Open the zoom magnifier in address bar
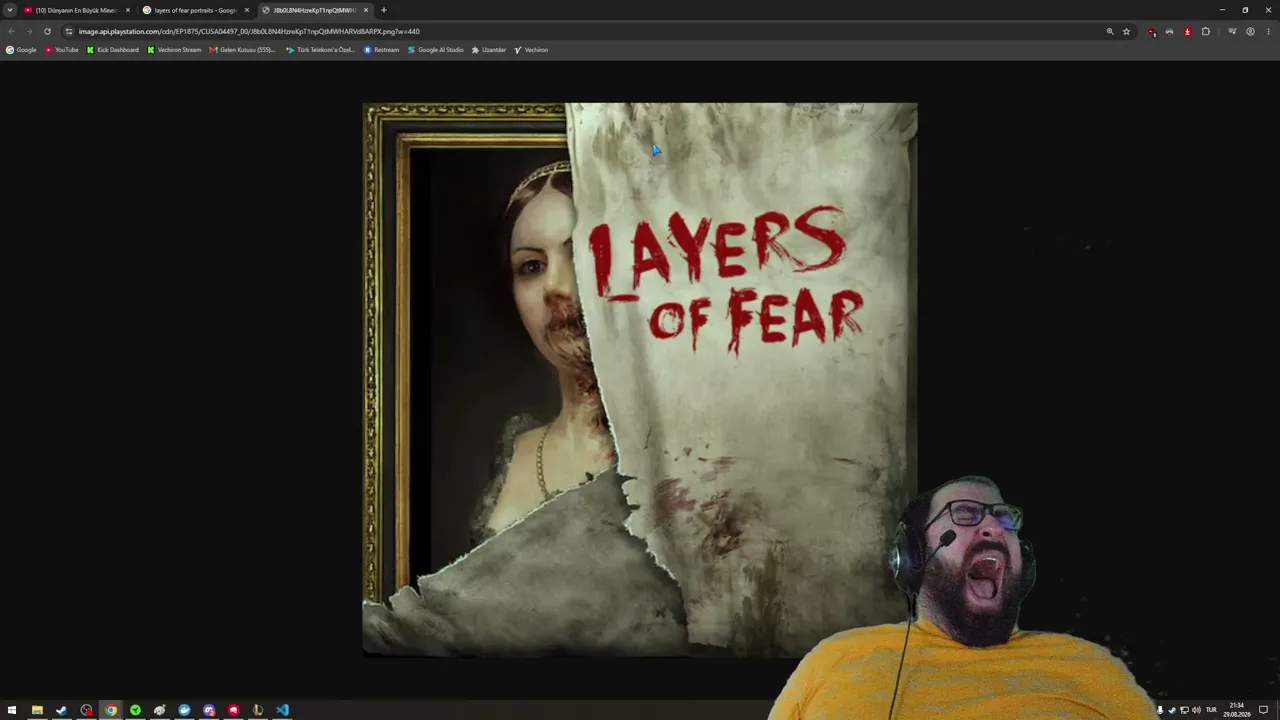Screen dimensions: 1280x720 [1110, 31]
